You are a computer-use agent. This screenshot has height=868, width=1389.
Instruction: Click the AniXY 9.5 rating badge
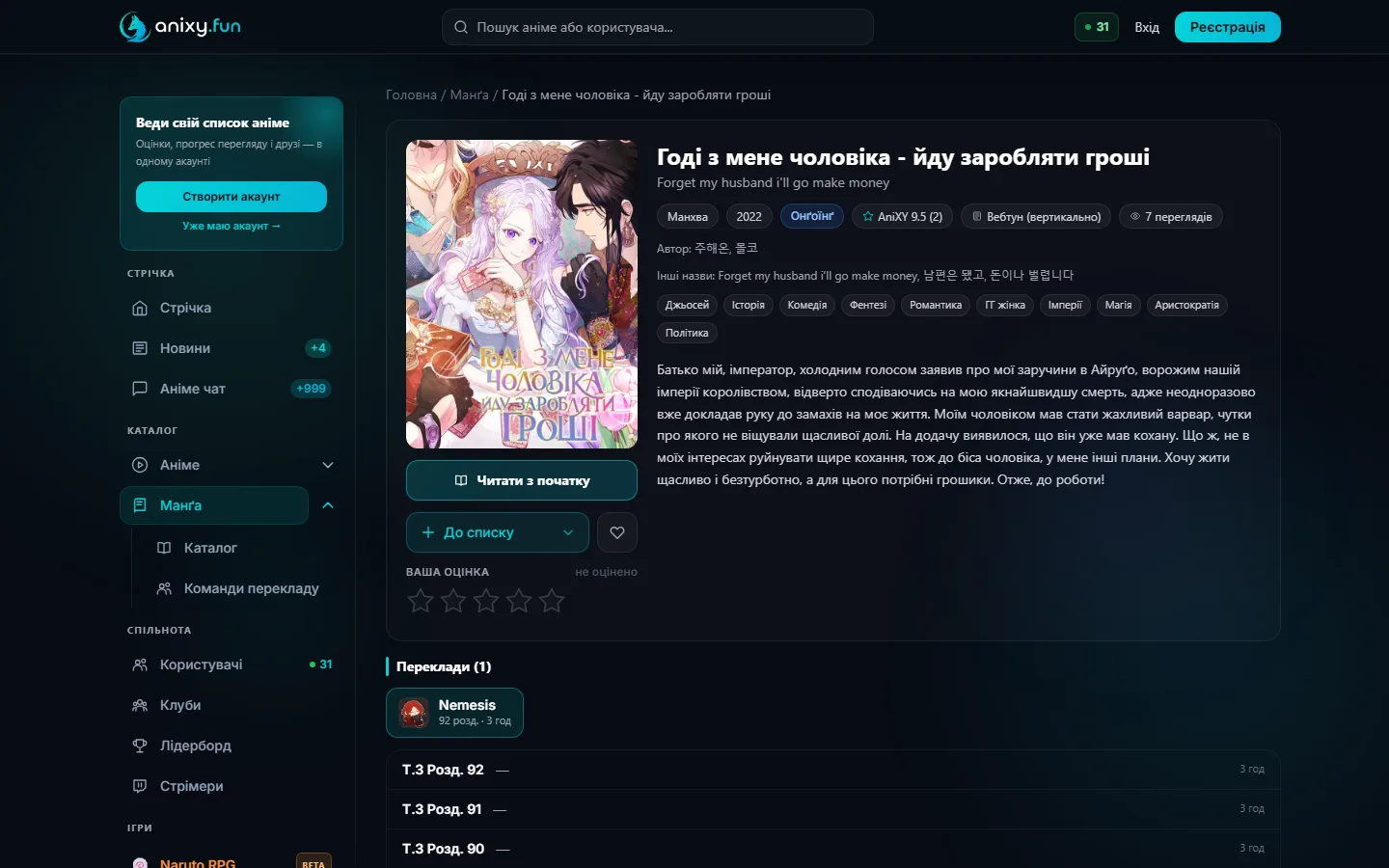903,217
